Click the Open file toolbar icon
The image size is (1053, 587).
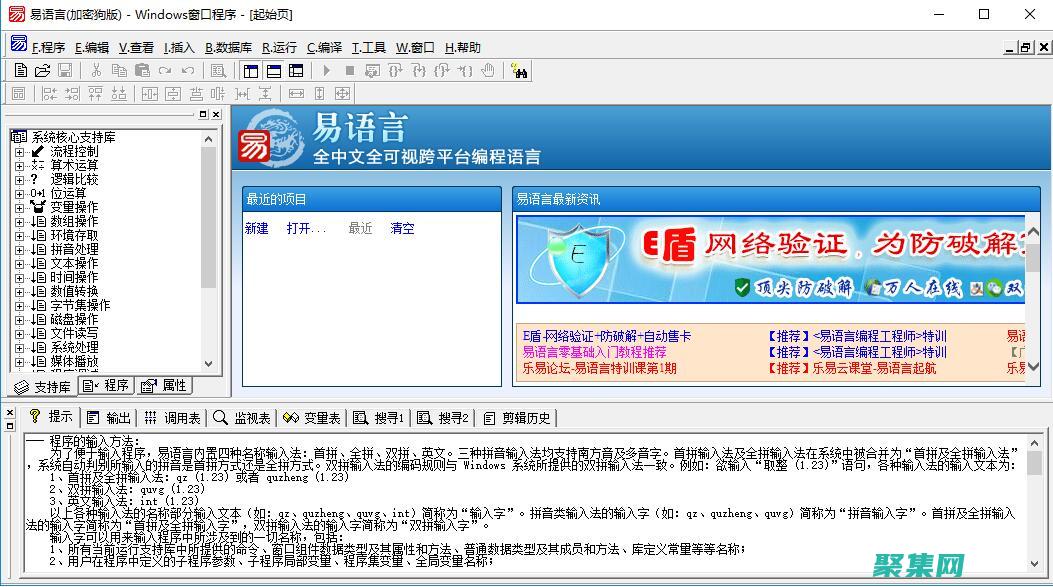click(x=43, y=70)
